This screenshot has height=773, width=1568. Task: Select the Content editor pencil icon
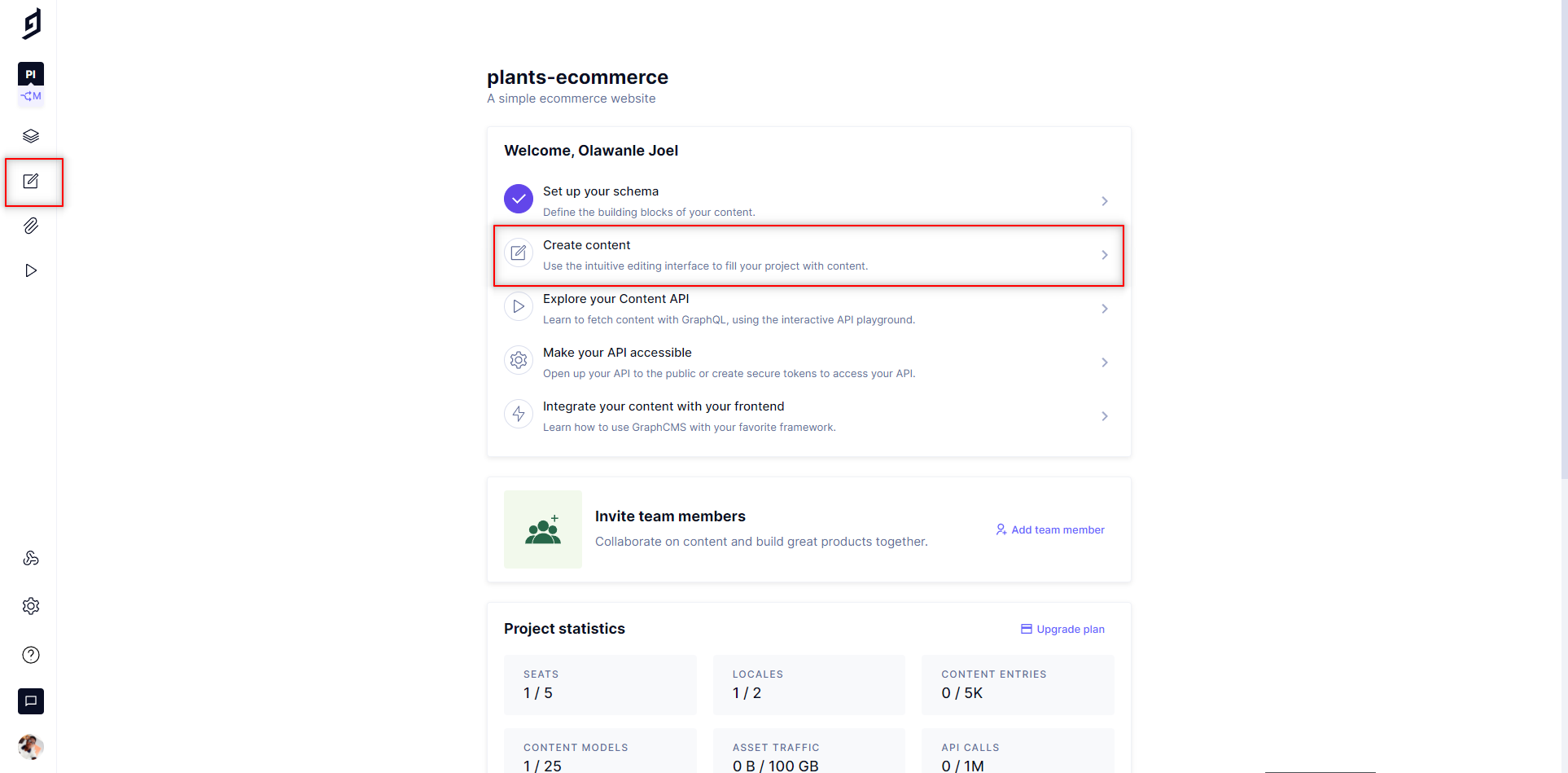click(x=31, y=181)
